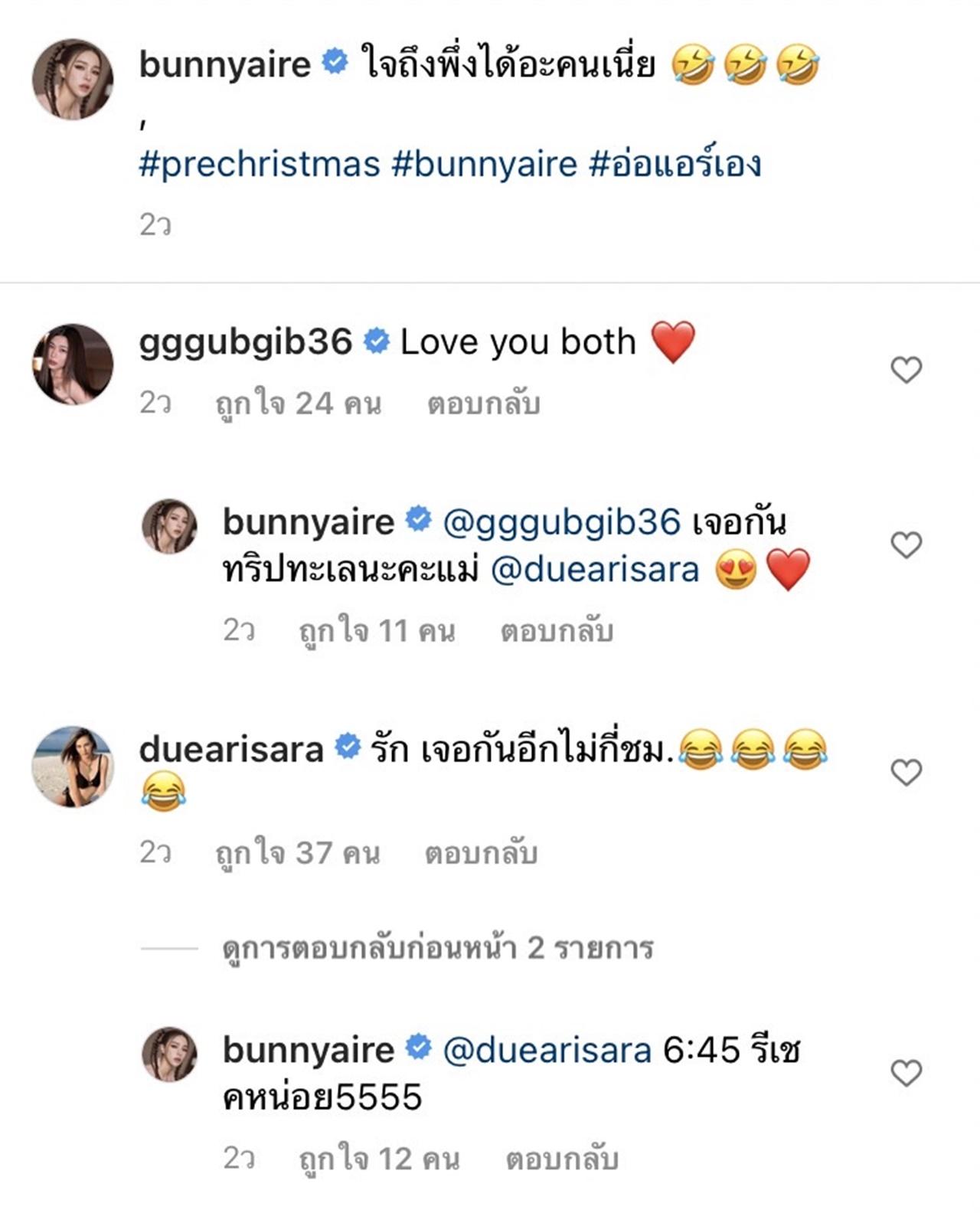Reply to gggubgib36's comment
Image resolution: width=980 pixels, height=1213 pixels.
[x=483, y=404]
